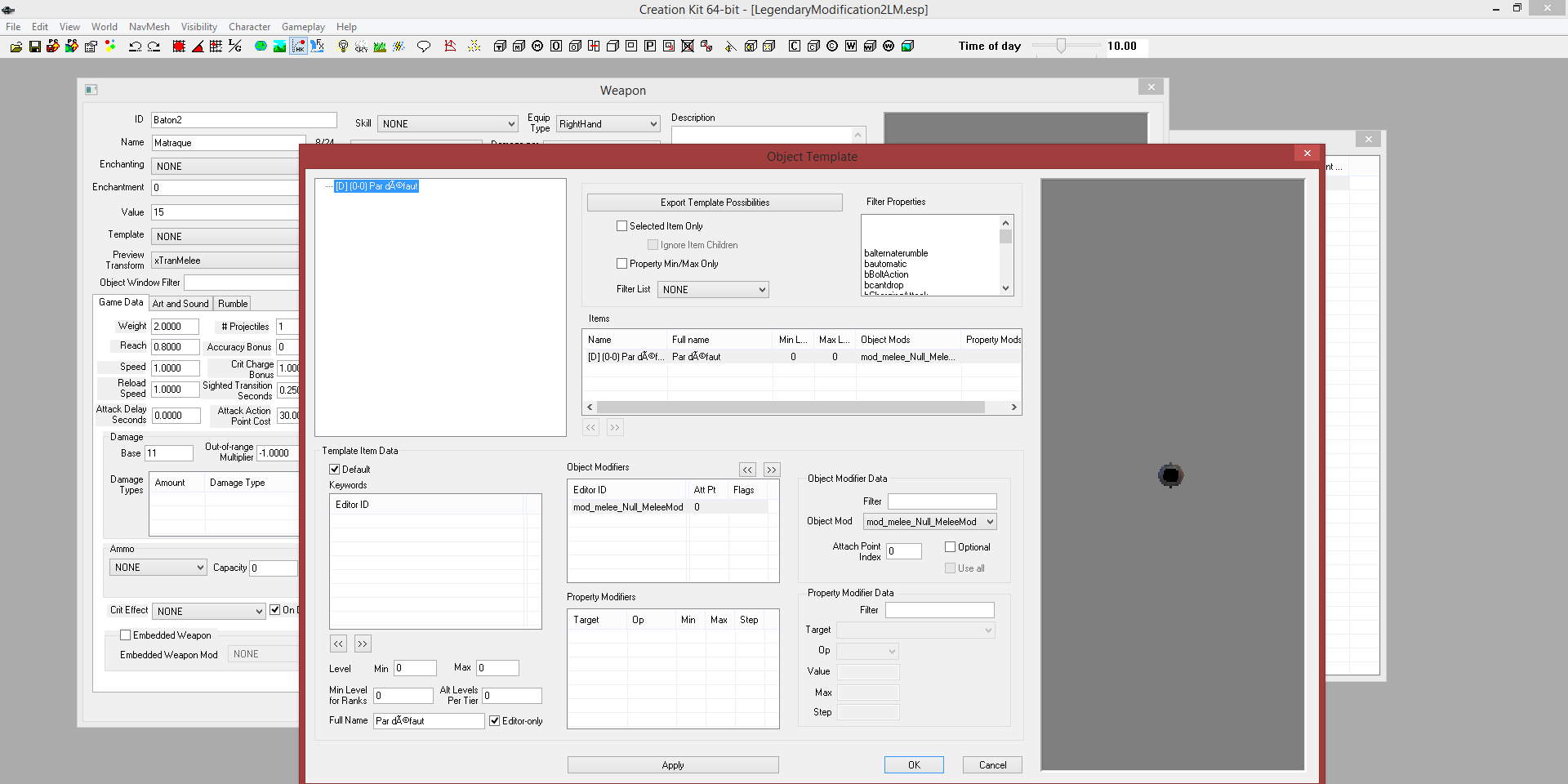Click the Full Name input field

point(429,721)
